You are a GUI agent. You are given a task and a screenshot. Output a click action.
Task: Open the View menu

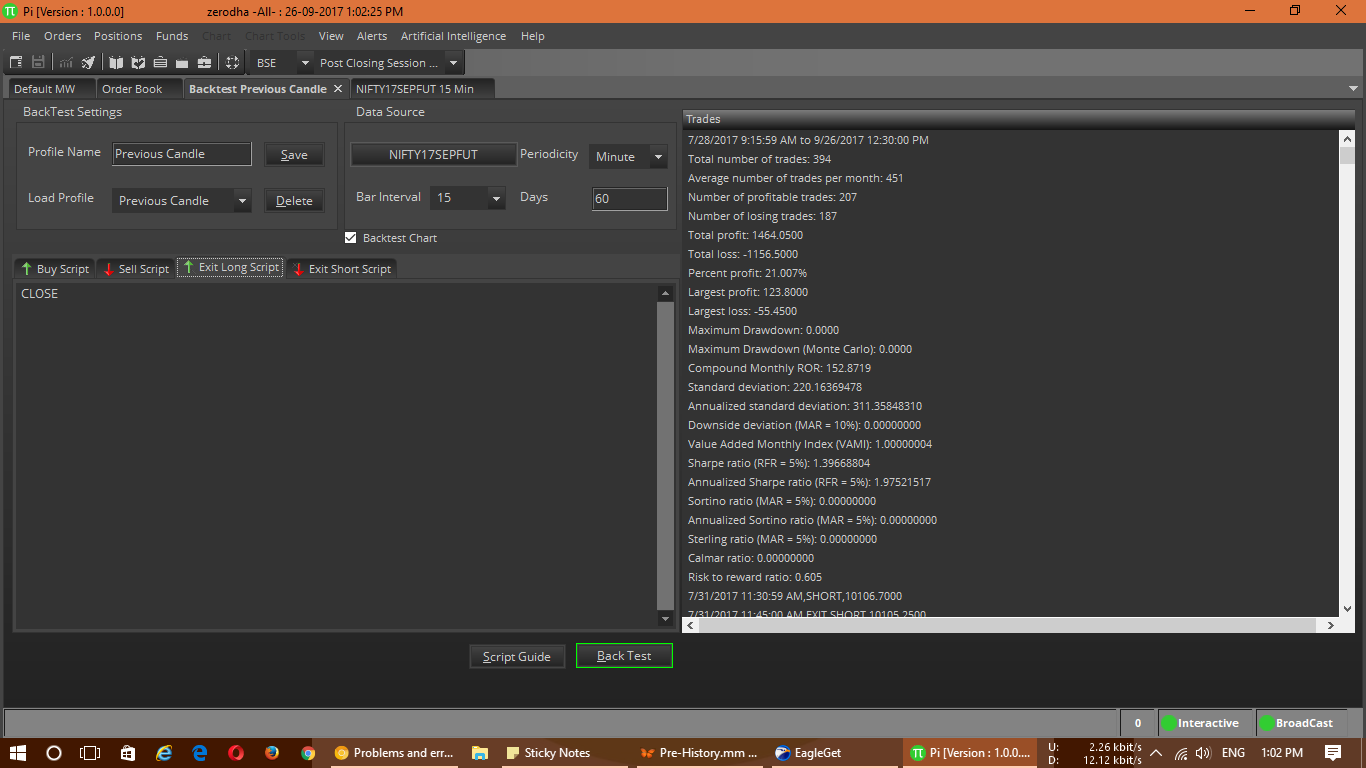pyautogui.click(x=331, y=36)
